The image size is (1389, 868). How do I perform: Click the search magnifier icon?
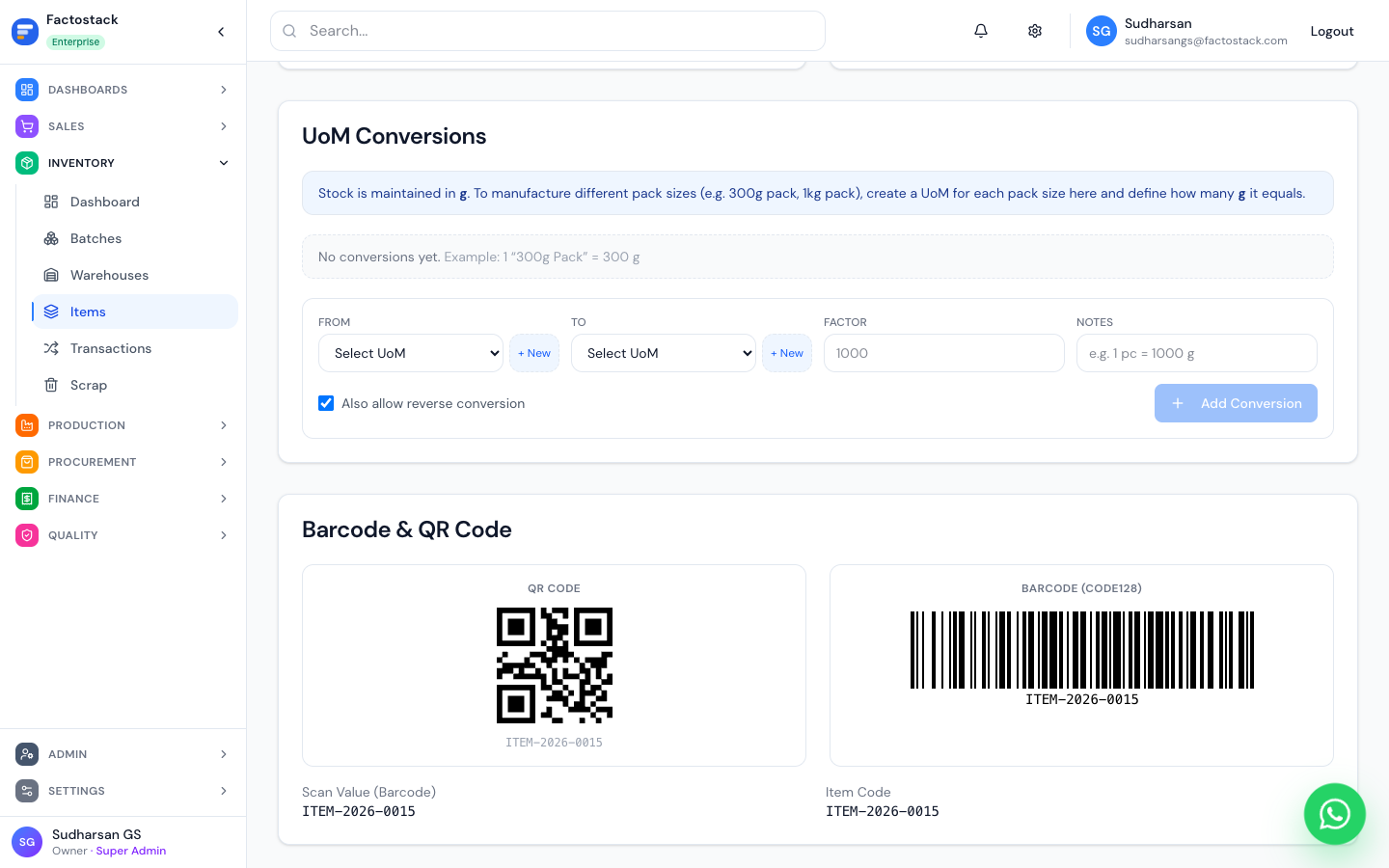pos(289,31)
